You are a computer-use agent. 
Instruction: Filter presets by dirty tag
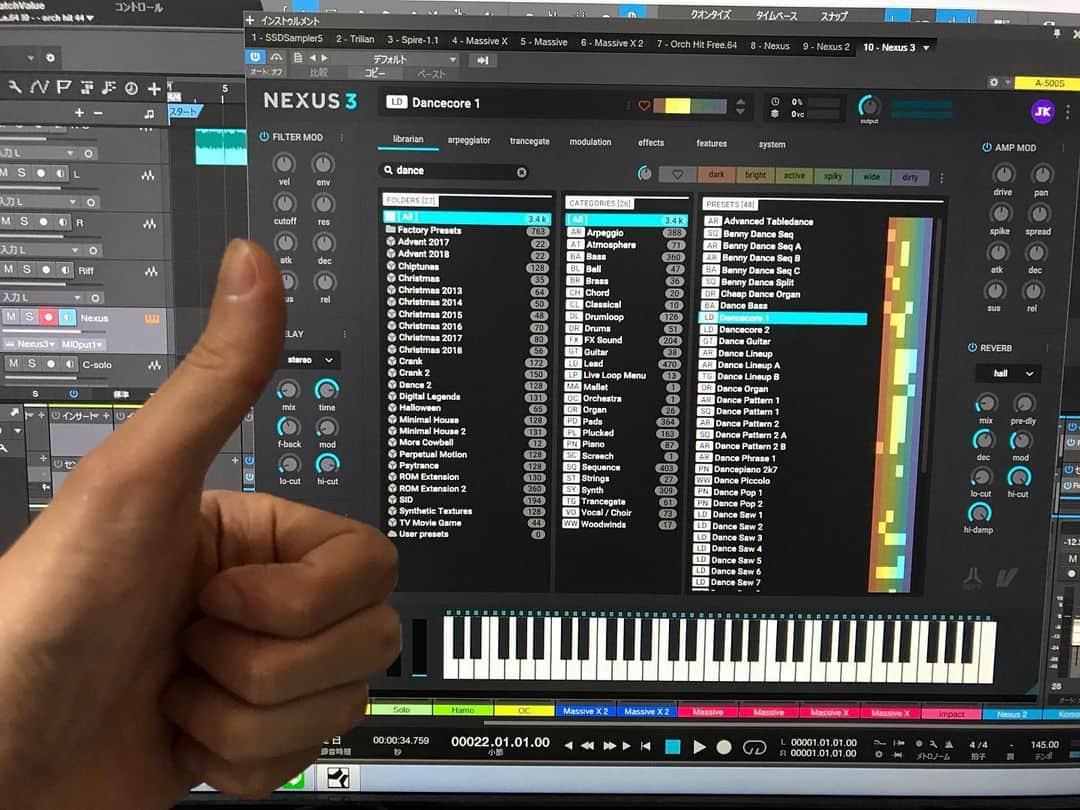pyautogui.click(x=910, y=178)
